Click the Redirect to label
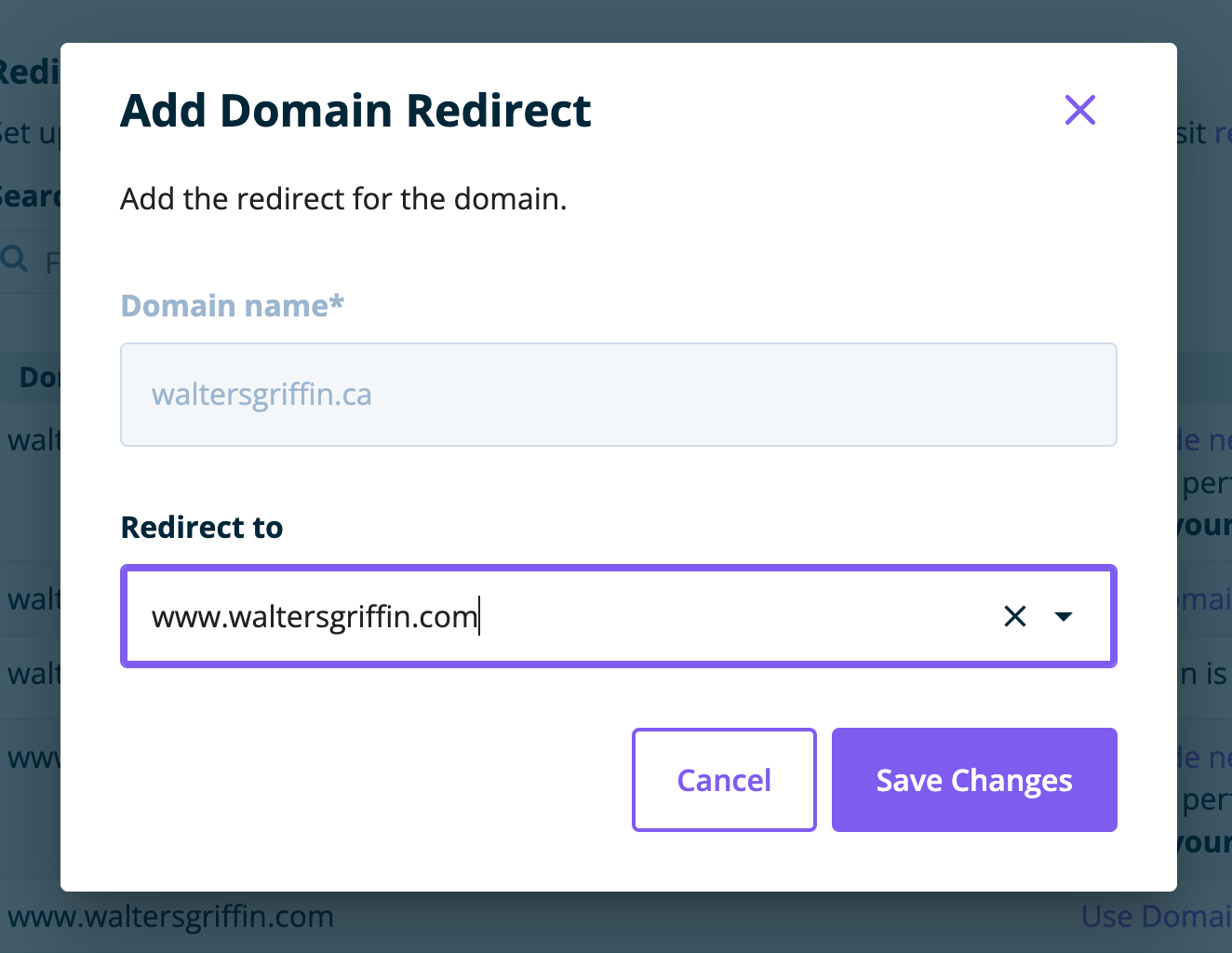The width and height of the screenshot is (1232, 953). [202, 528]
